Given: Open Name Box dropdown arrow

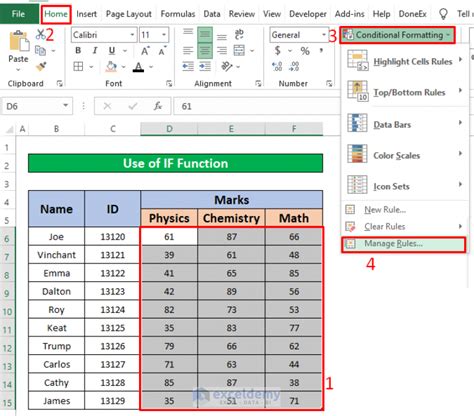Looking at the screenshot, I should point(66,106).
